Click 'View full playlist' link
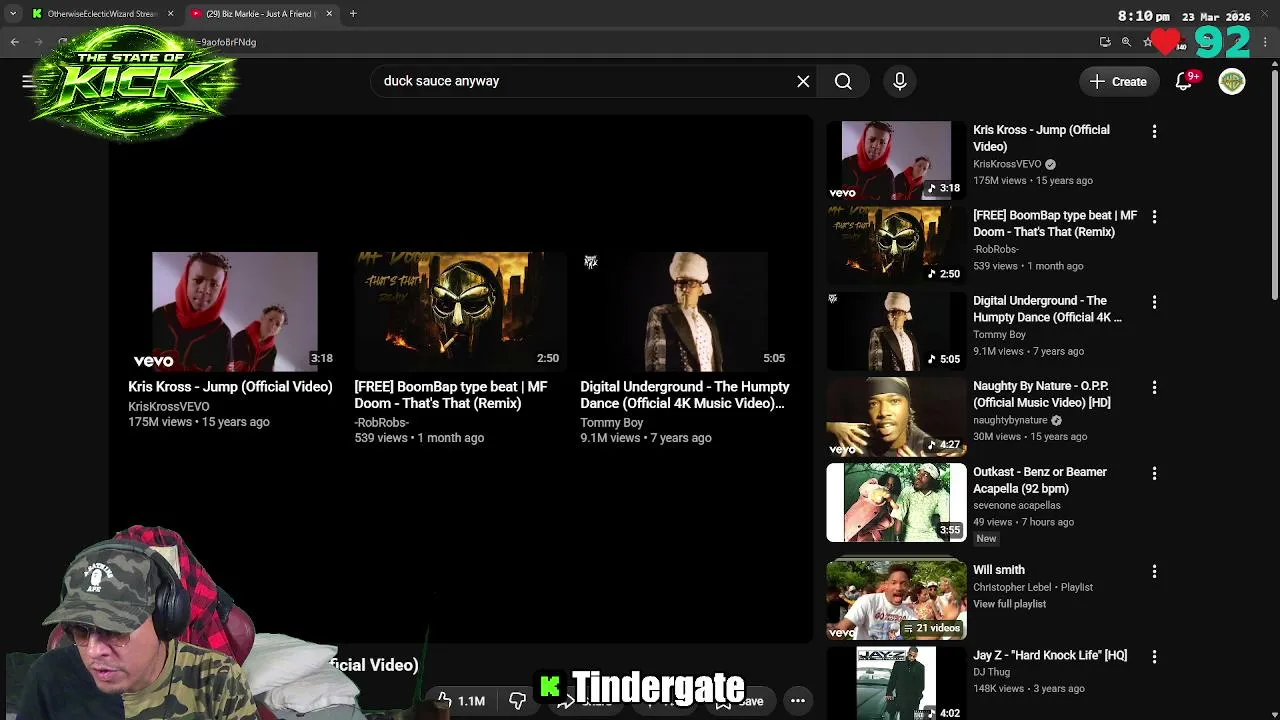This screenshot has height=720, width=1280. click(x=1009, y=604)
